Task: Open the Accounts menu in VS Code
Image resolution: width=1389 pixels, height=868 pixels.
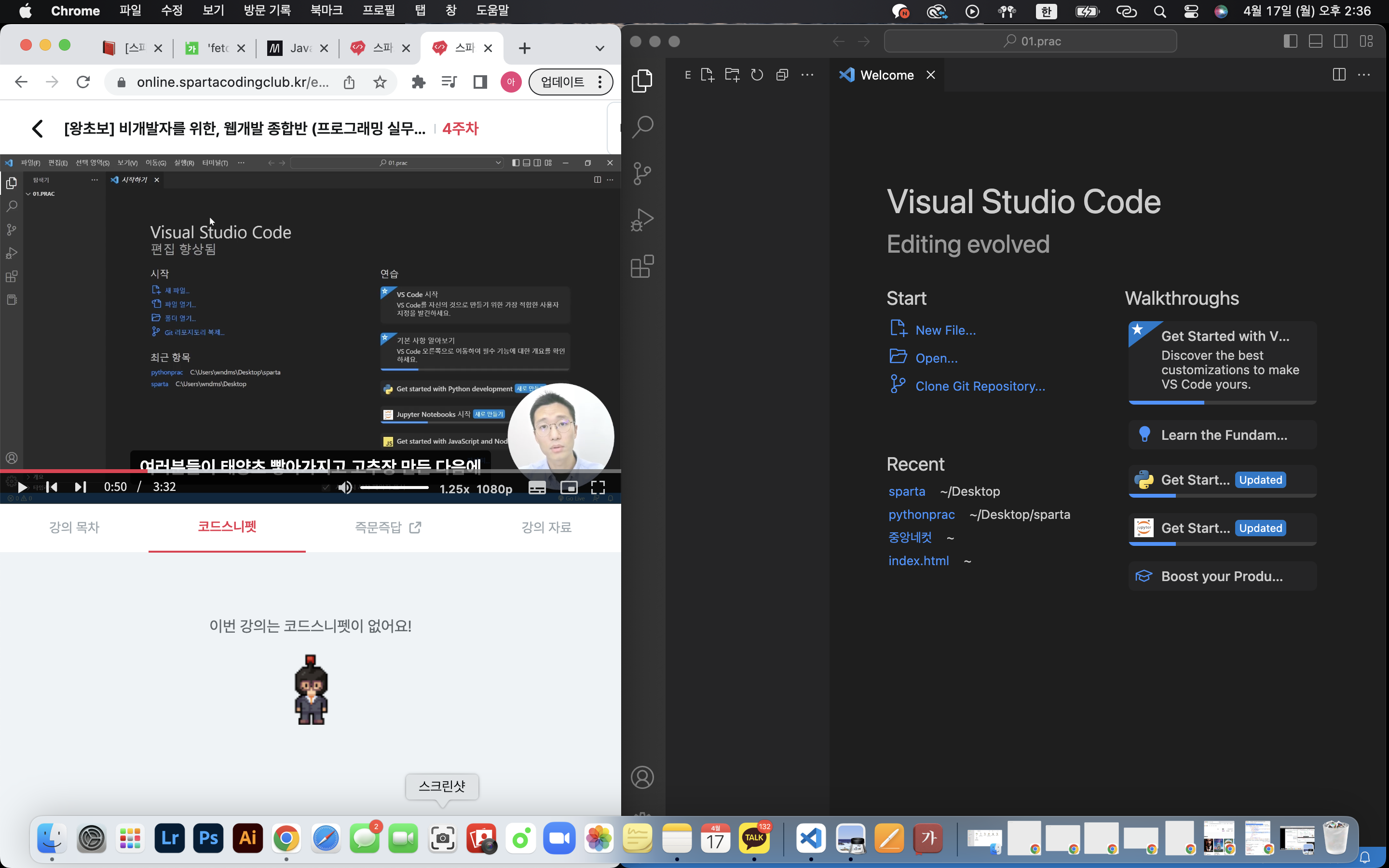Action: [642, 777]
